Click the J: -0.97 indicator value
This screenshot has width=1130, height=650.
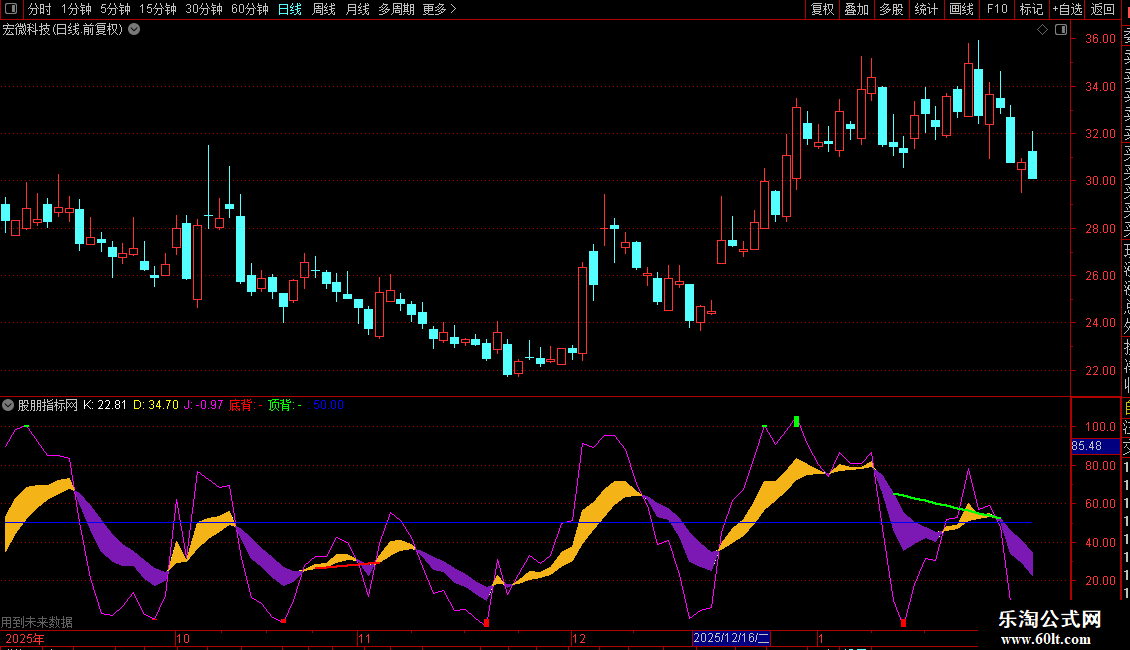point(203,405)
